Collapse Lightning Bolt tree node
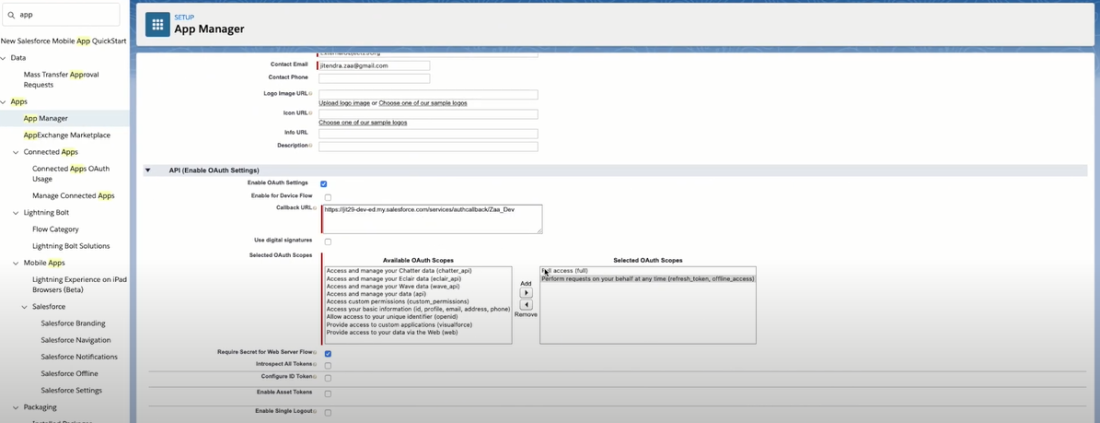This screenshot has width=1100, height=423. (16, 213)
